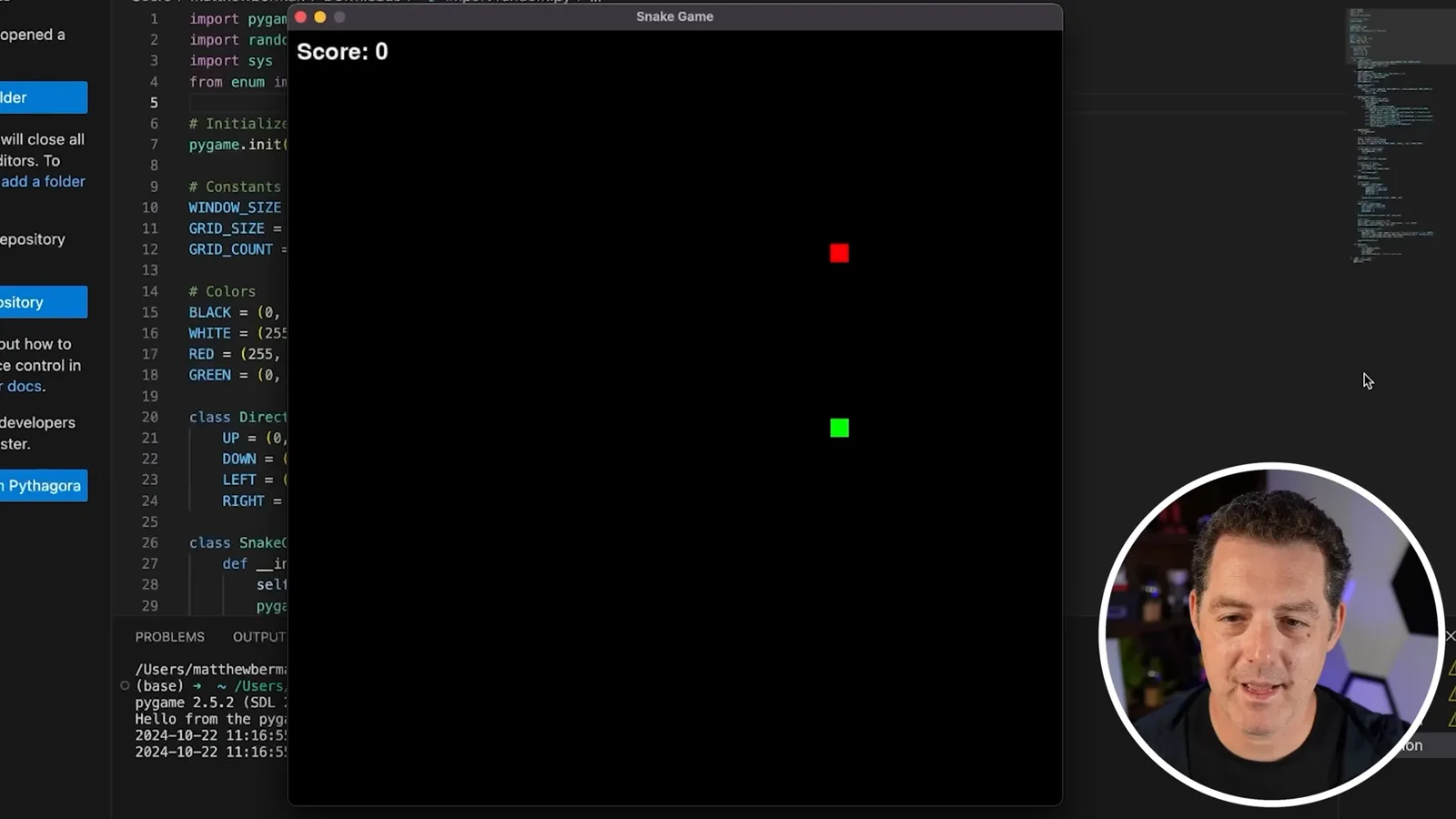Click the blue Open Folder button in VS Code
Viewport: 1456px width, 819px height.
tap(44, 97)
